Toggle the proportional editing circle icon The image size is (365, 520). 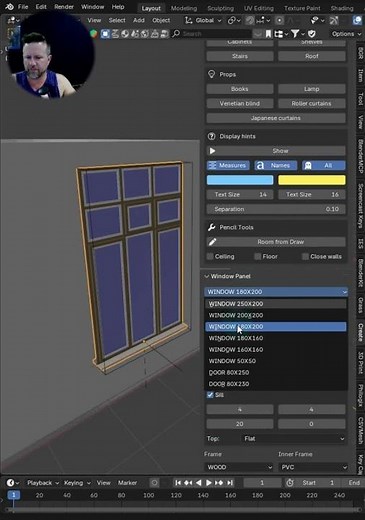[x=279, y=21]
